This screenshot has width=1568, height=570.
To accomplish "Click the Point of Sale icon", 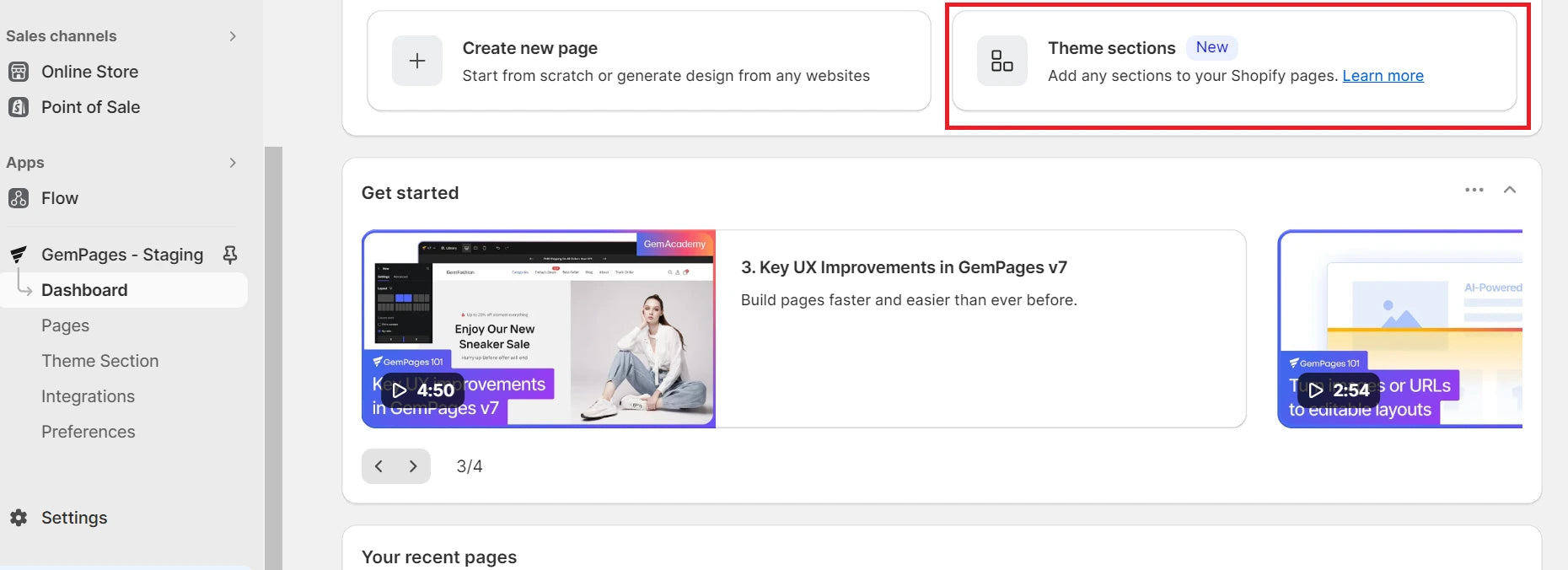I will point(19,107).
